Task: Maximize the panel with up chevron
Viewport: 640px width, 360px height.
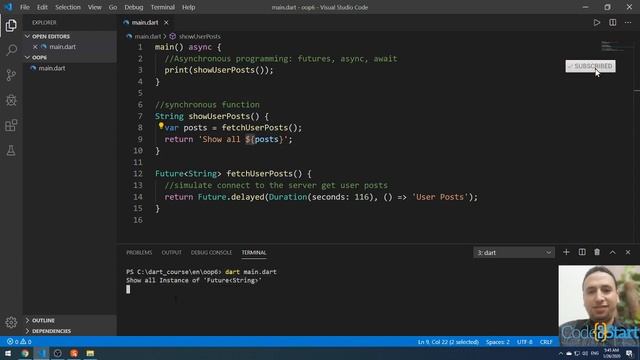Action: tap(613, 252)
